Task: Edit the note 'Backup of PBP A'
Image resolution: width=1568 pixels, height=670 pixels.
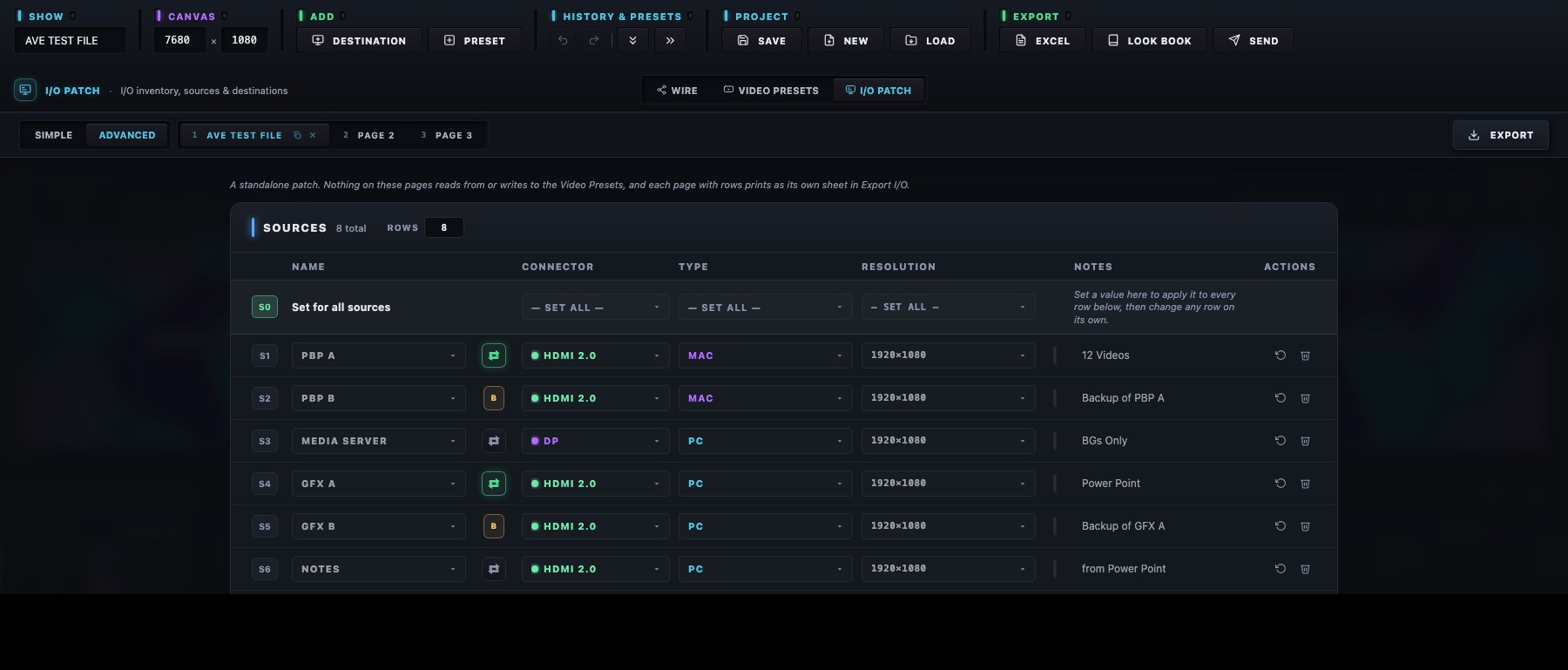Action: pyautogui.click(x=1123, y=398)
